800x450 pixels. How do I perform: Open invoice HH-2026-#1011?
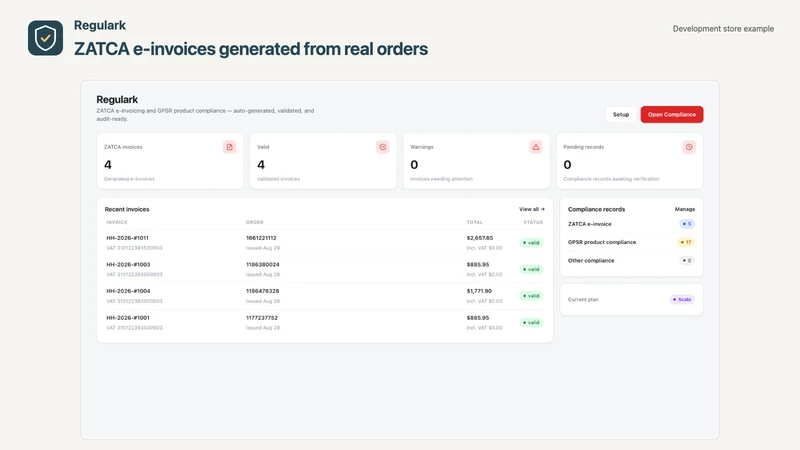pyautogui.click(x=128, y=238)
